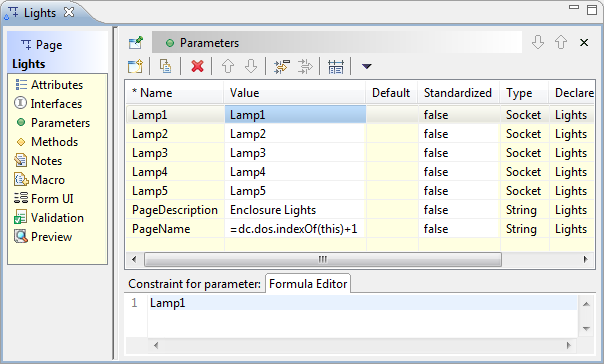Screen dimensions: 604x364
Task: Close the Parameters section with X
Action: coord(584,42)
